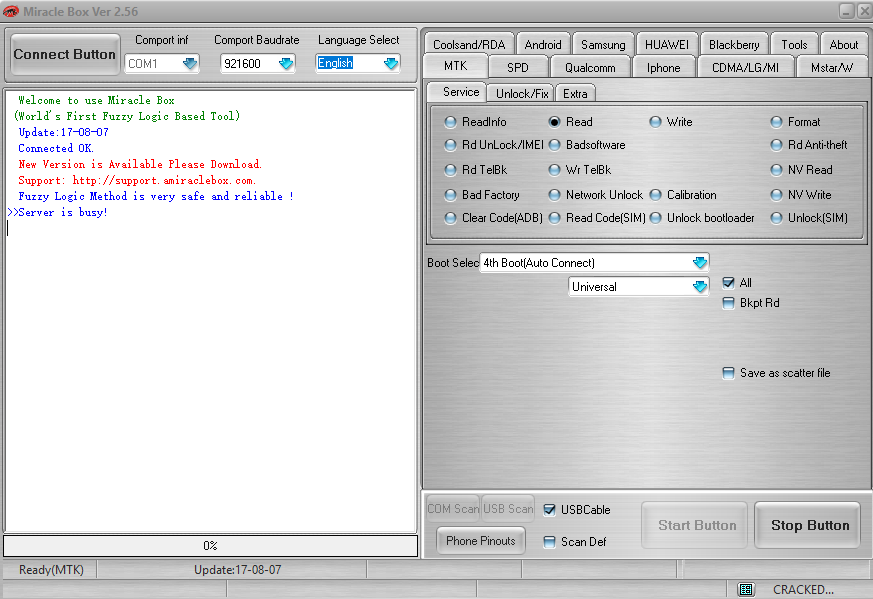Uncheck the All checkbox

(x=728, y=283)
